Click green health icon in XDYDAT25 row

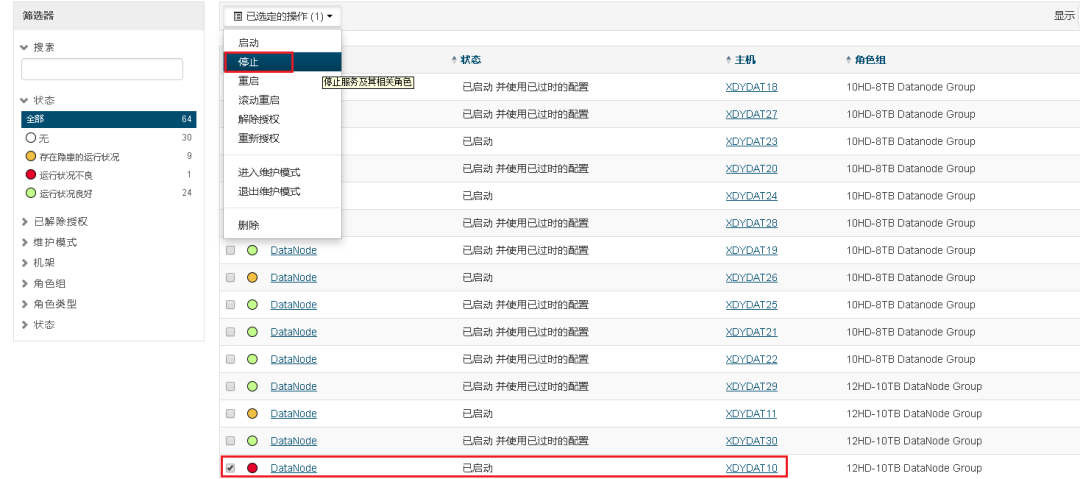point(252,305)
